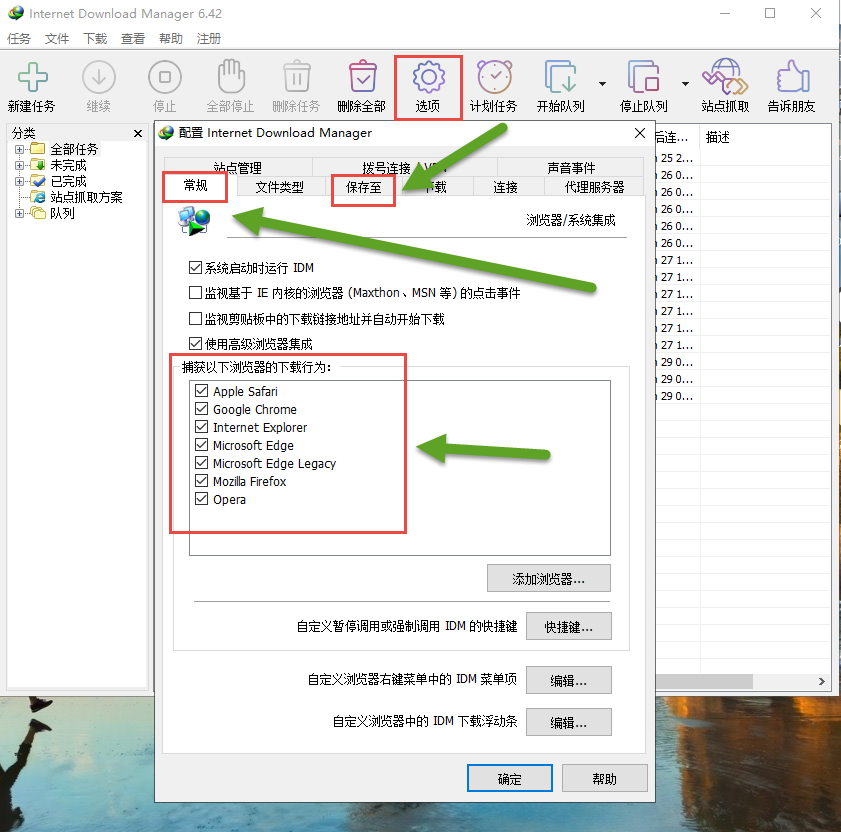
Task: Open Options (选项) gear icon
Action: [x=428, y=78]
